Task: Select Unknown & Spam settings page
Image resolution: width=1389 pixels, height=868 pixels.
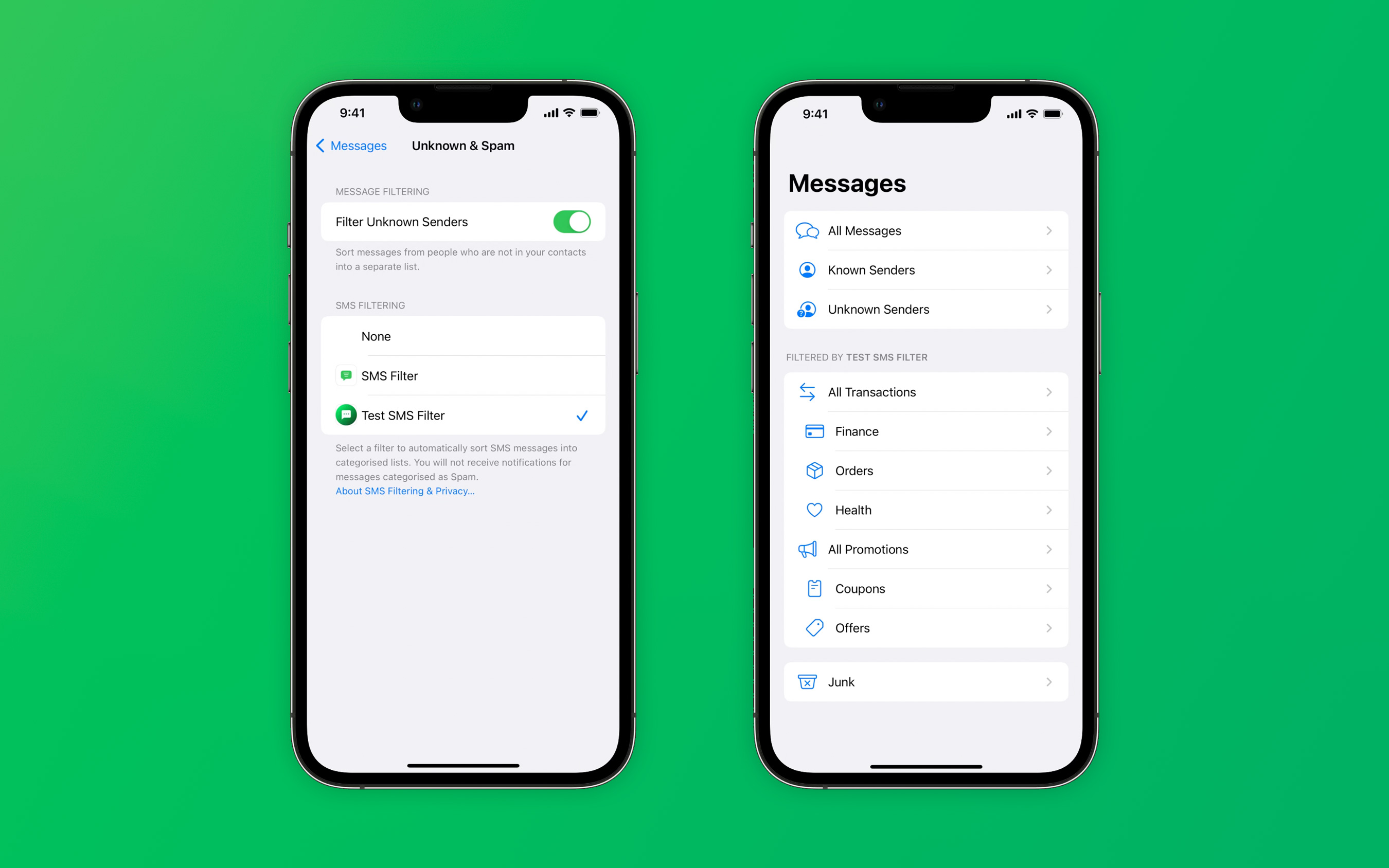Action: pos(462,145)
